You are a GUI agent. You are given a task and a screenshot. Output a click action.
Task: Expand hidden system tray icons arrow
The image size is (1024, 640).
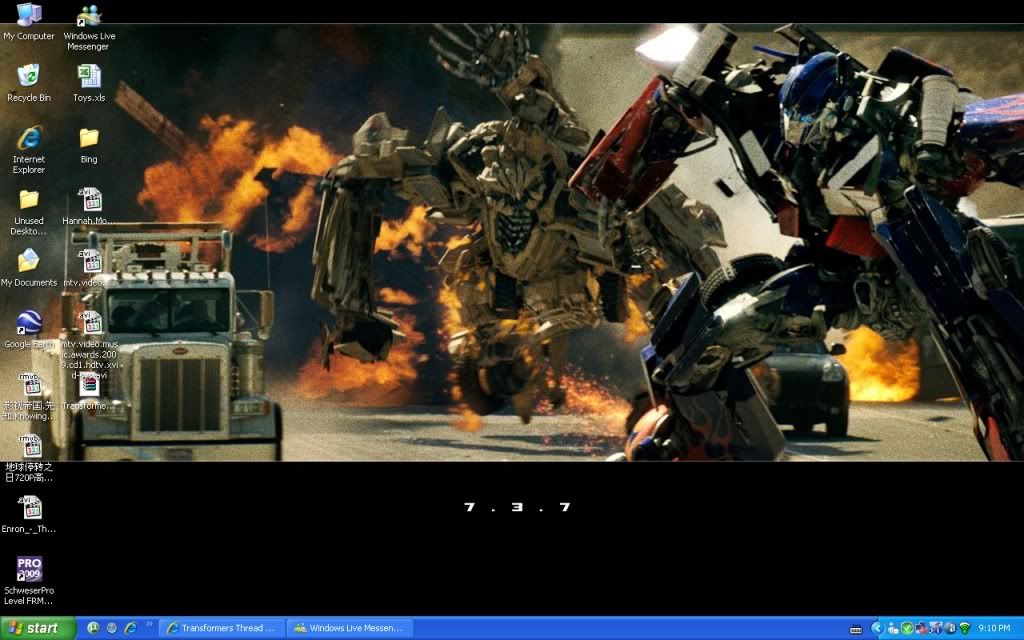point(877,628)
